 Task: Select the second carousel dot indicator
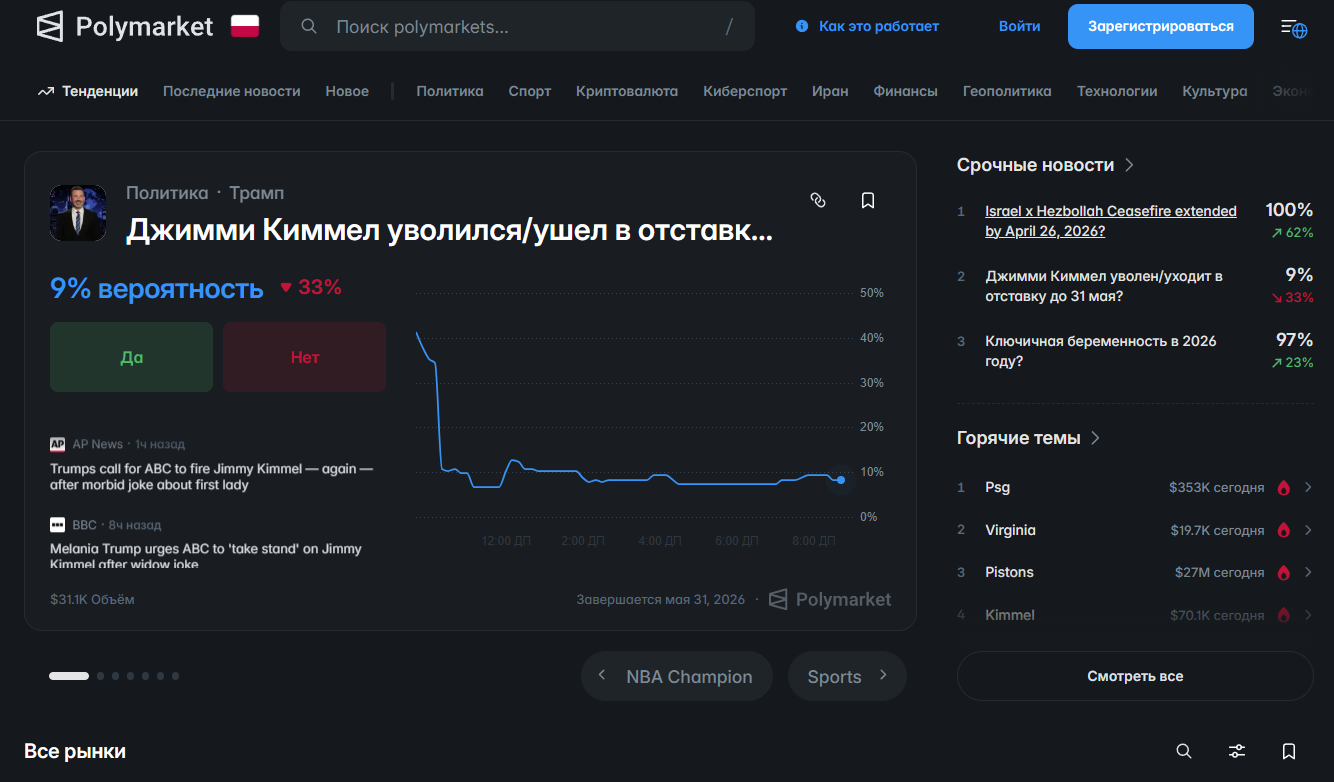tap(101, 676)
